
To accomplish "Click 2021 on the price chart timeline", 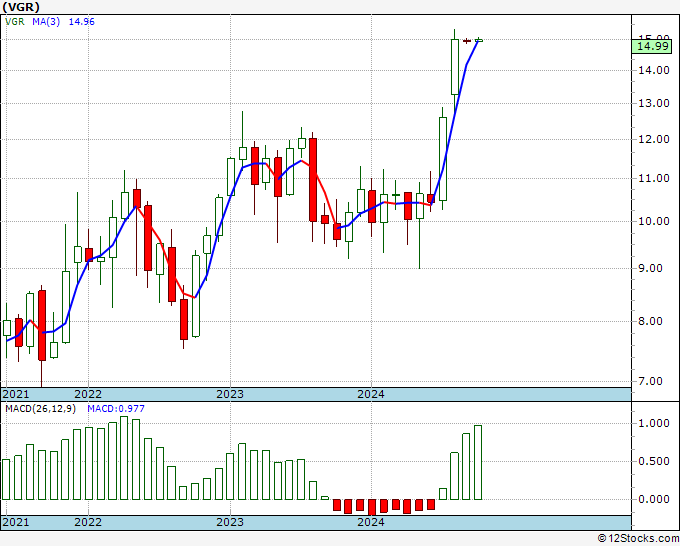I will click(x=16, y=394).
